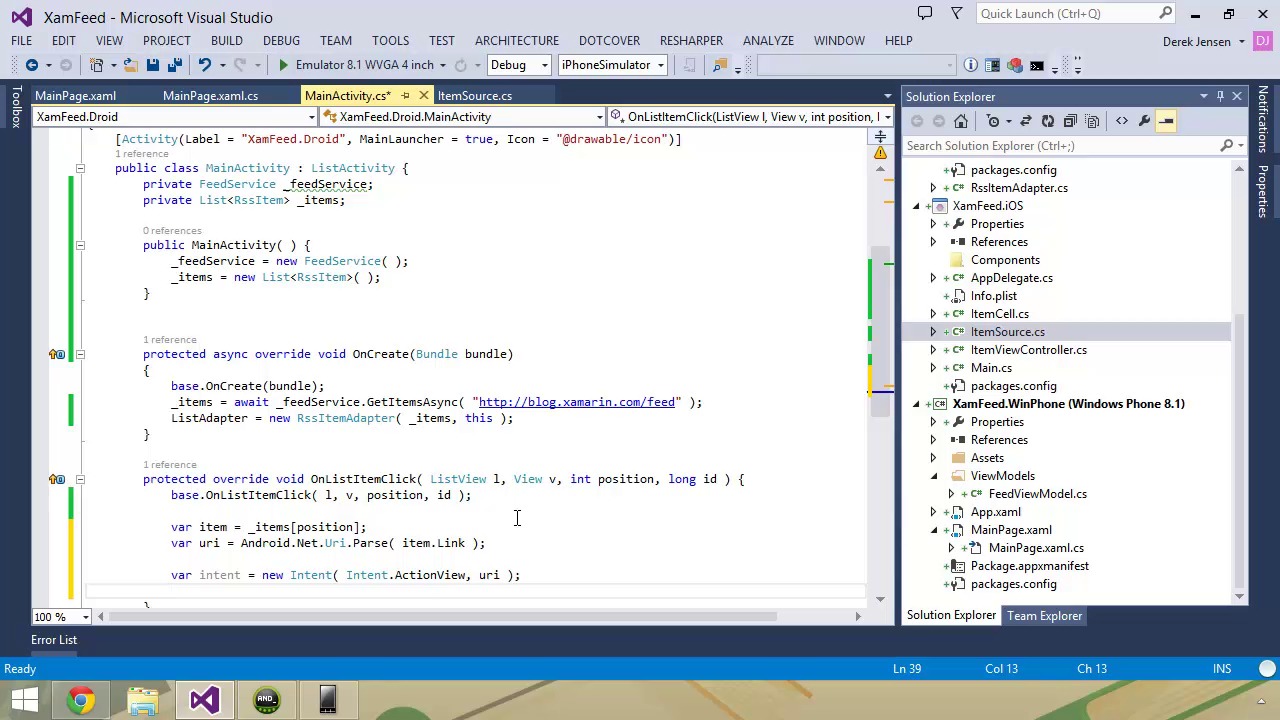Open Chrome from the taskbar
The height and width of the screenshot is (720, 1280).
(82, 700)
